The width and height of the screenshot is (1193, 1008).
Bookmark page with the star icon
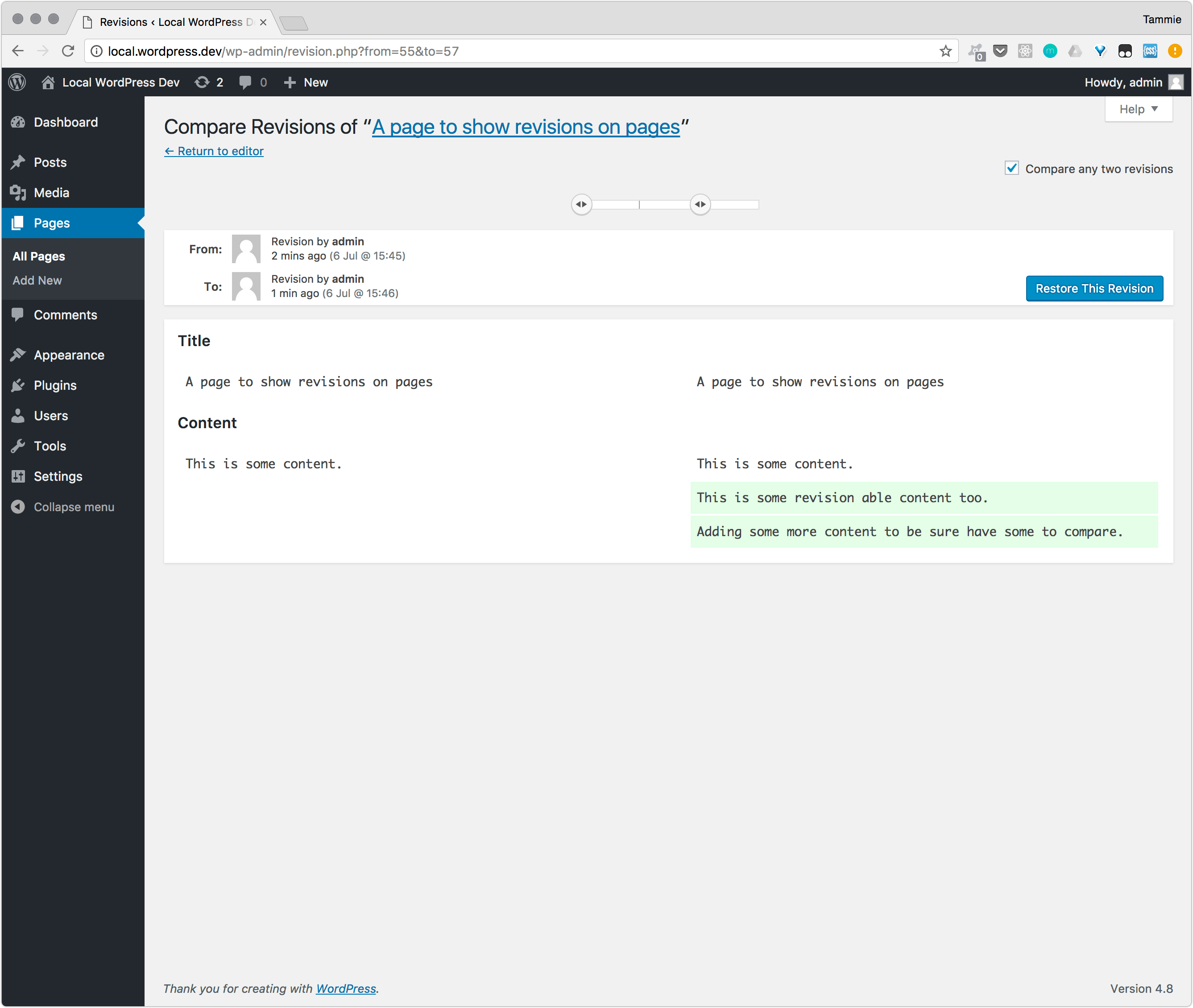(x=945, y=51)
